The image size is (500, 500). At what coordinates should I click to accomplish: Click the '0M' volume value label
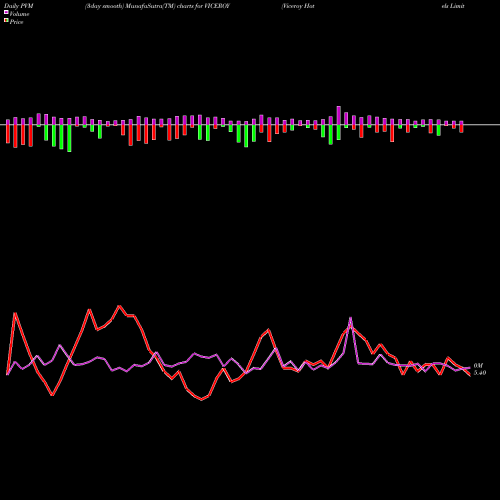tap(478, 366)
